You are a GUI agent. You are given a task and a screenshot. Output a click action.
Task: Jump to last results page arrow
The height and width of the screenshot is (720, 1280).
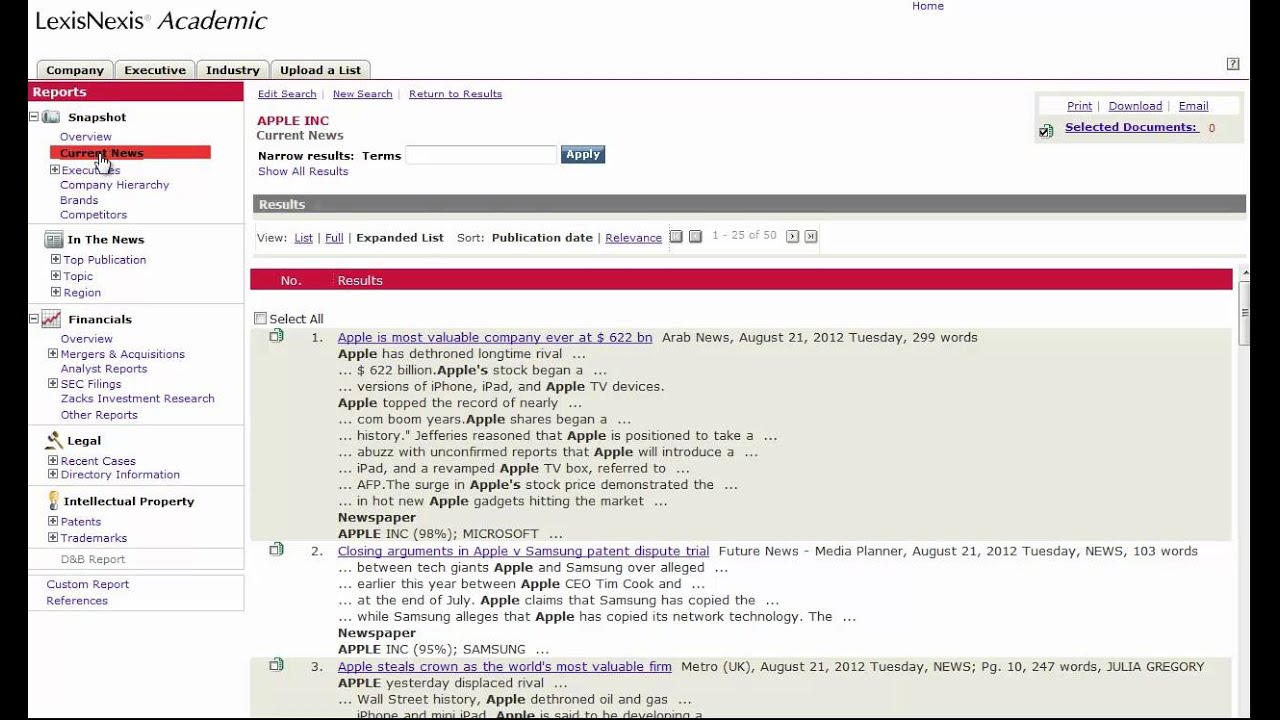[x=811, y=237]
